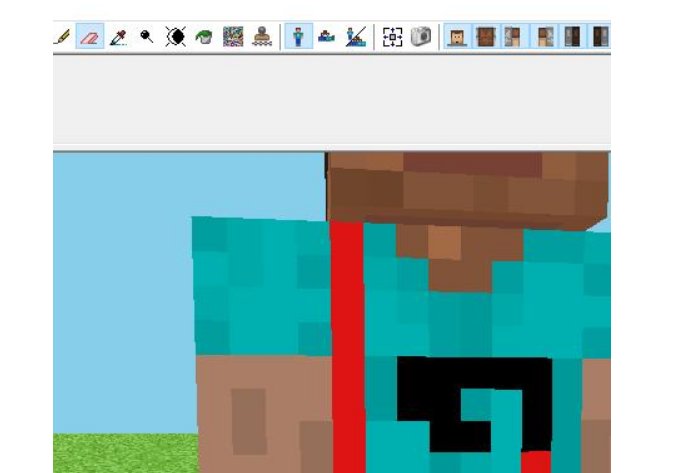Toggle left leg visibility

tap(572, 37)
